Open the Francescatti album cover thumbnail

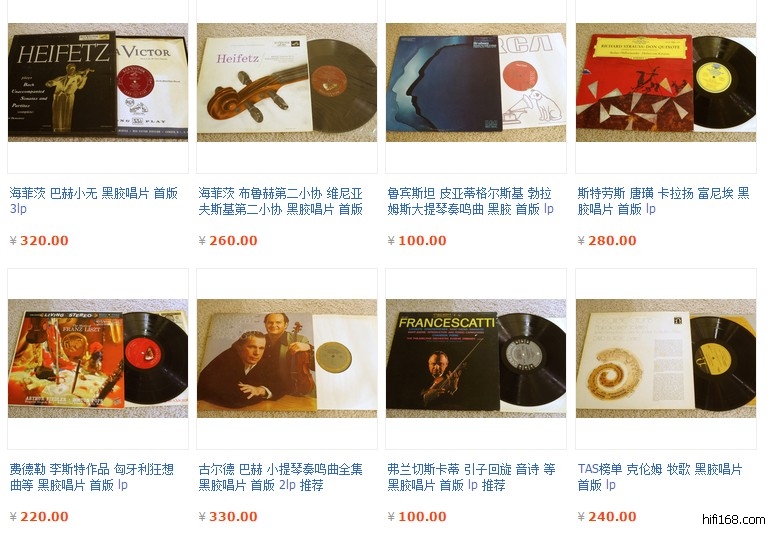pos(476,358)
